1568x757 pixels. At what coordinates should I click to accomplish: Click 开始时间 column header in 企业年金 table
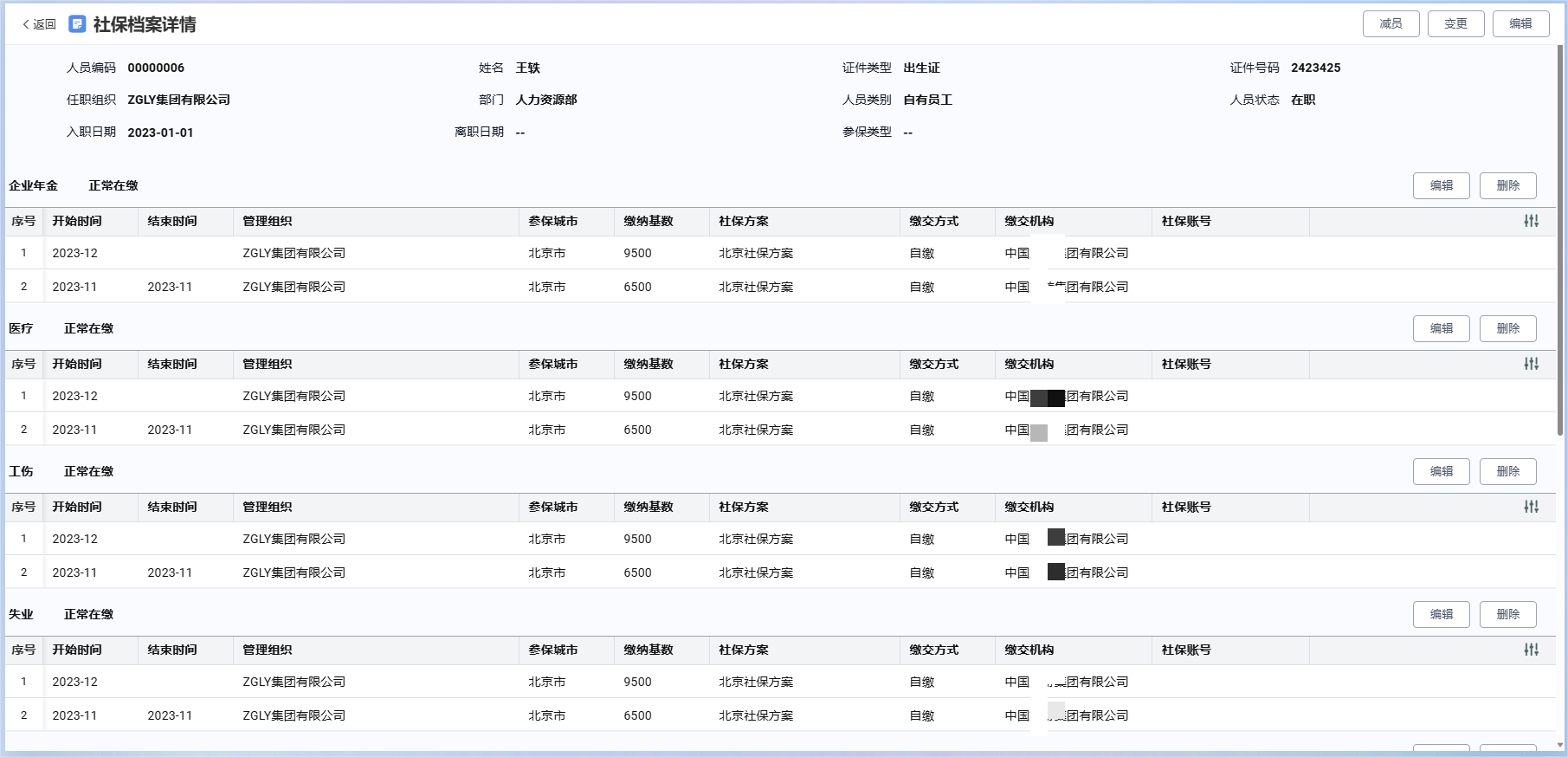pyautogui.click(x=77, y=221)
